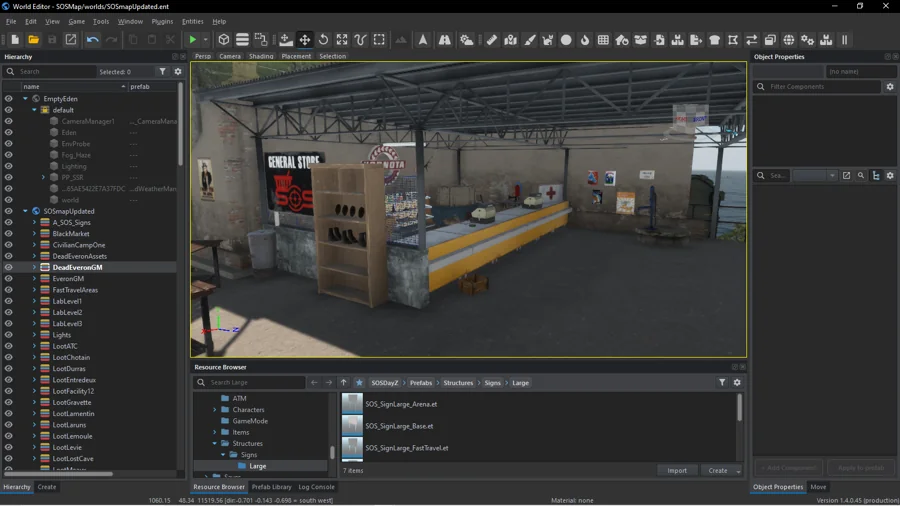Select the Move tool with four arrows

(x=305, y=40)
